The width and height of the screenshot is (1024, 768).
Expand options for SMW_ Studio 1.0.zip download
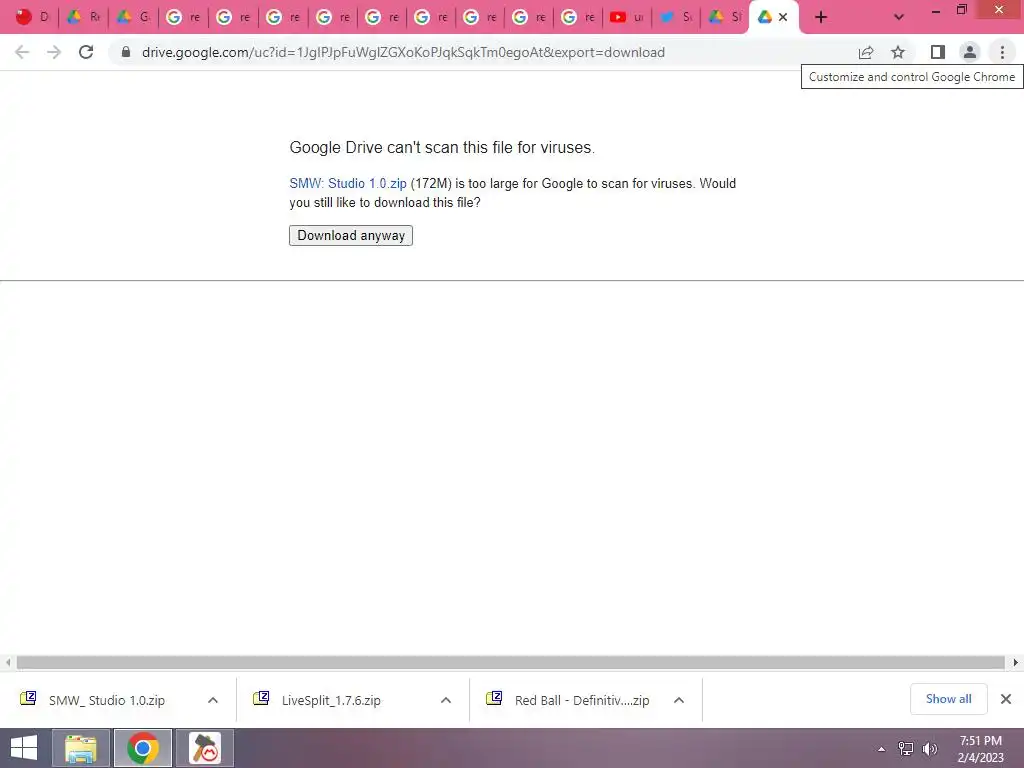(213, 701)
